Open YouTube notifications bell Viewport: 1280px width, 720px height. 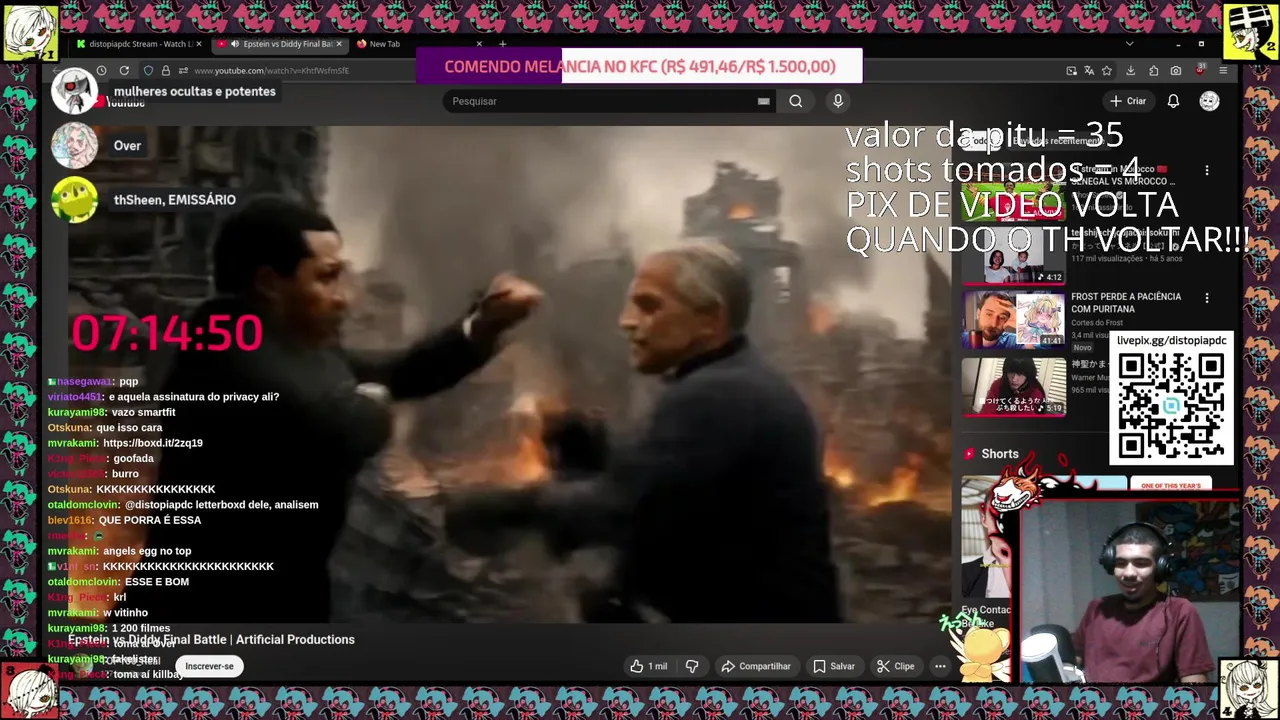(x=1174, y=101)
